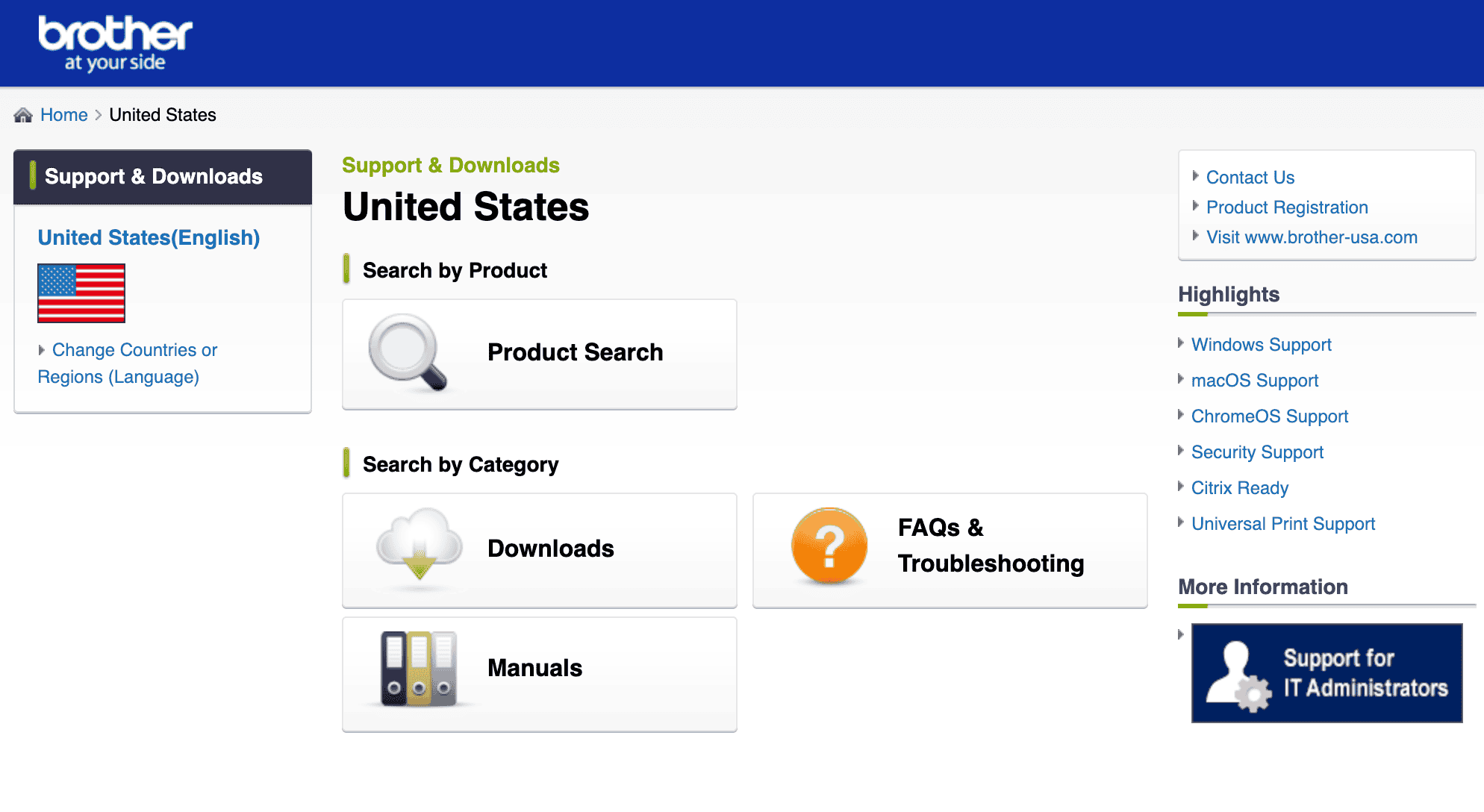Open the Home breadcrumb link
The height and width of the screenshot is (812, 1484).
[64, 115]
